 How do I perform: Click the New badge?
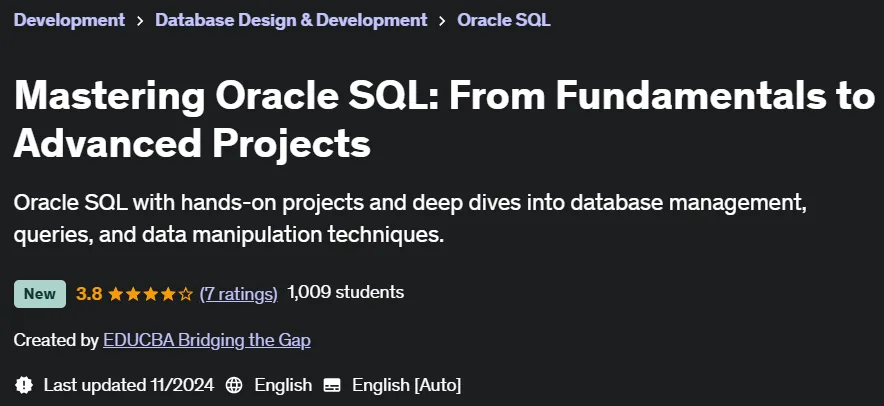click(39, 294)
